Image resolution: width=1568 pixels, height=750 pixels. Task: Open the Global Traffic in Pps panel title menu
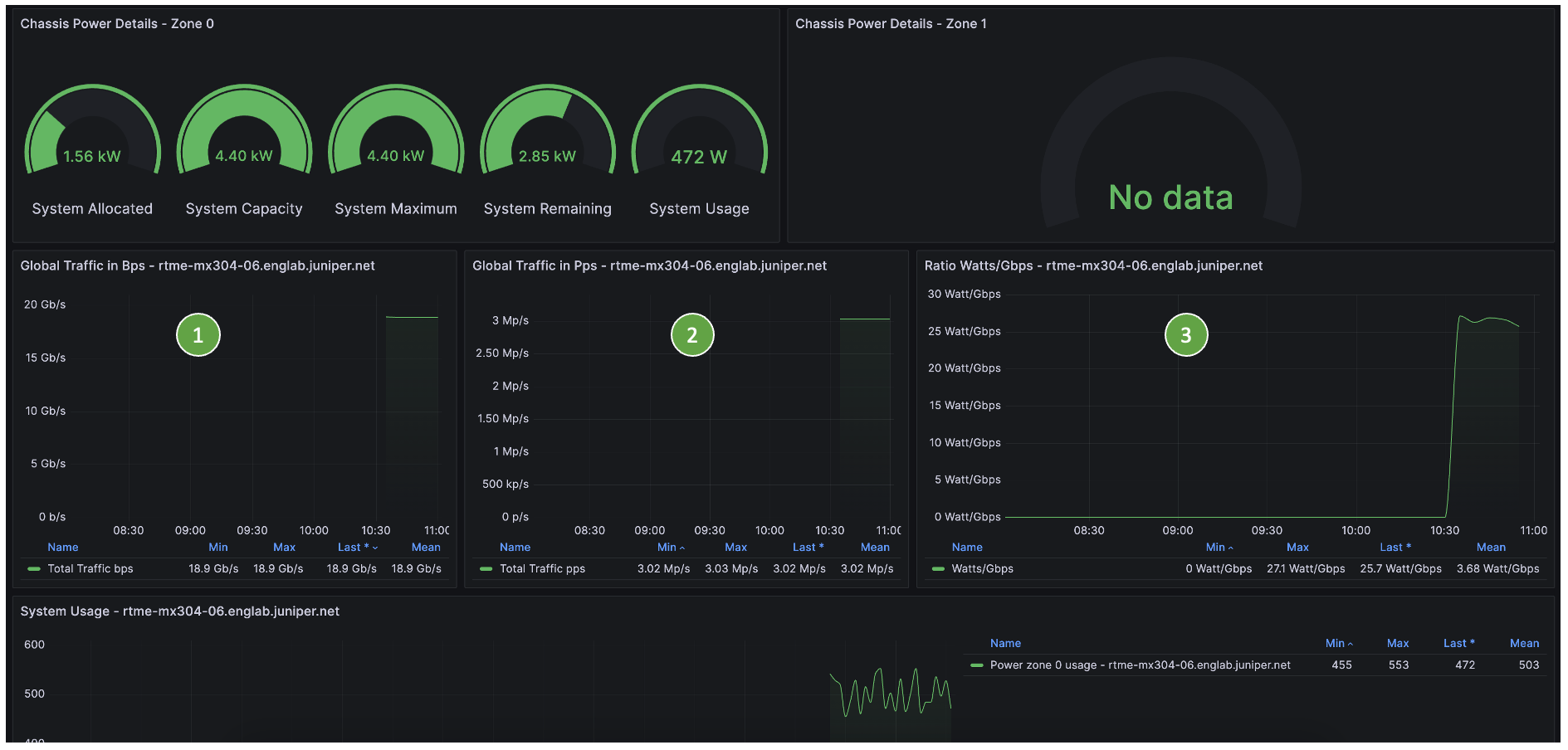point(649,265)
